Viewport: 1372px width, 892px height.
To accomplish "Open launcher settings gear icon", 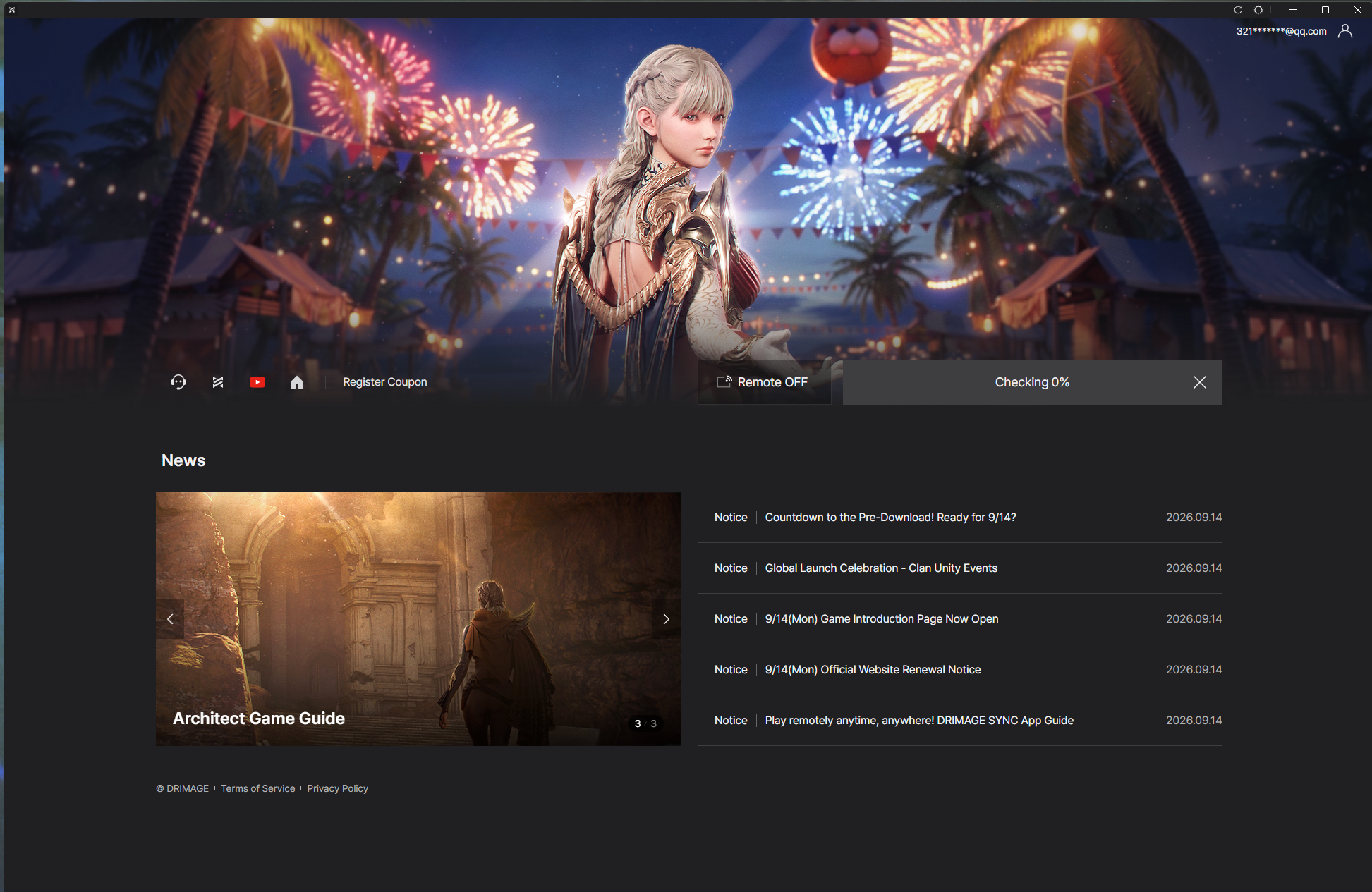I will tap(1258, 10).
